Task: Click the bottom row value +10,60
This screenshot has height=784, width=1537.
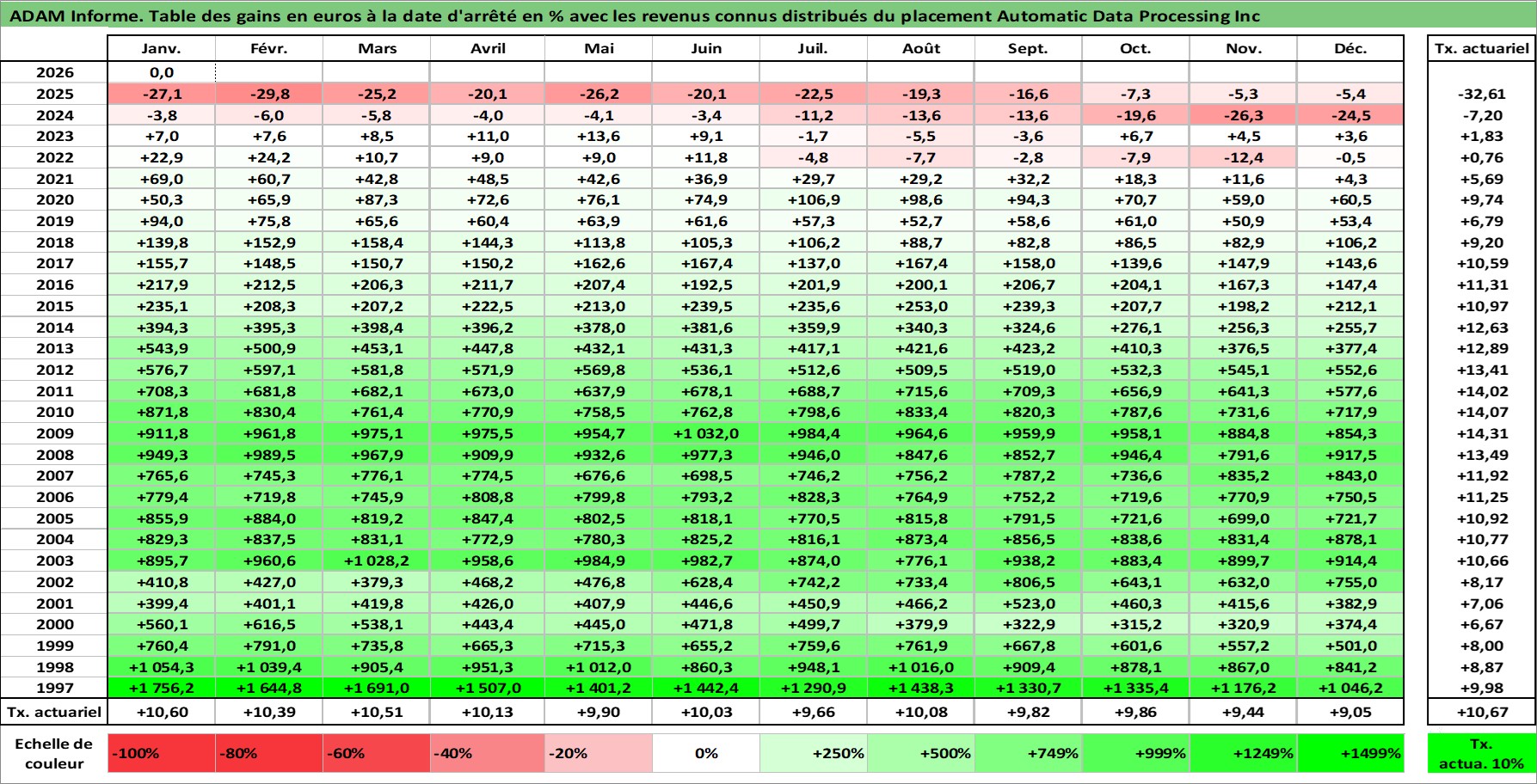Action: 162,712
